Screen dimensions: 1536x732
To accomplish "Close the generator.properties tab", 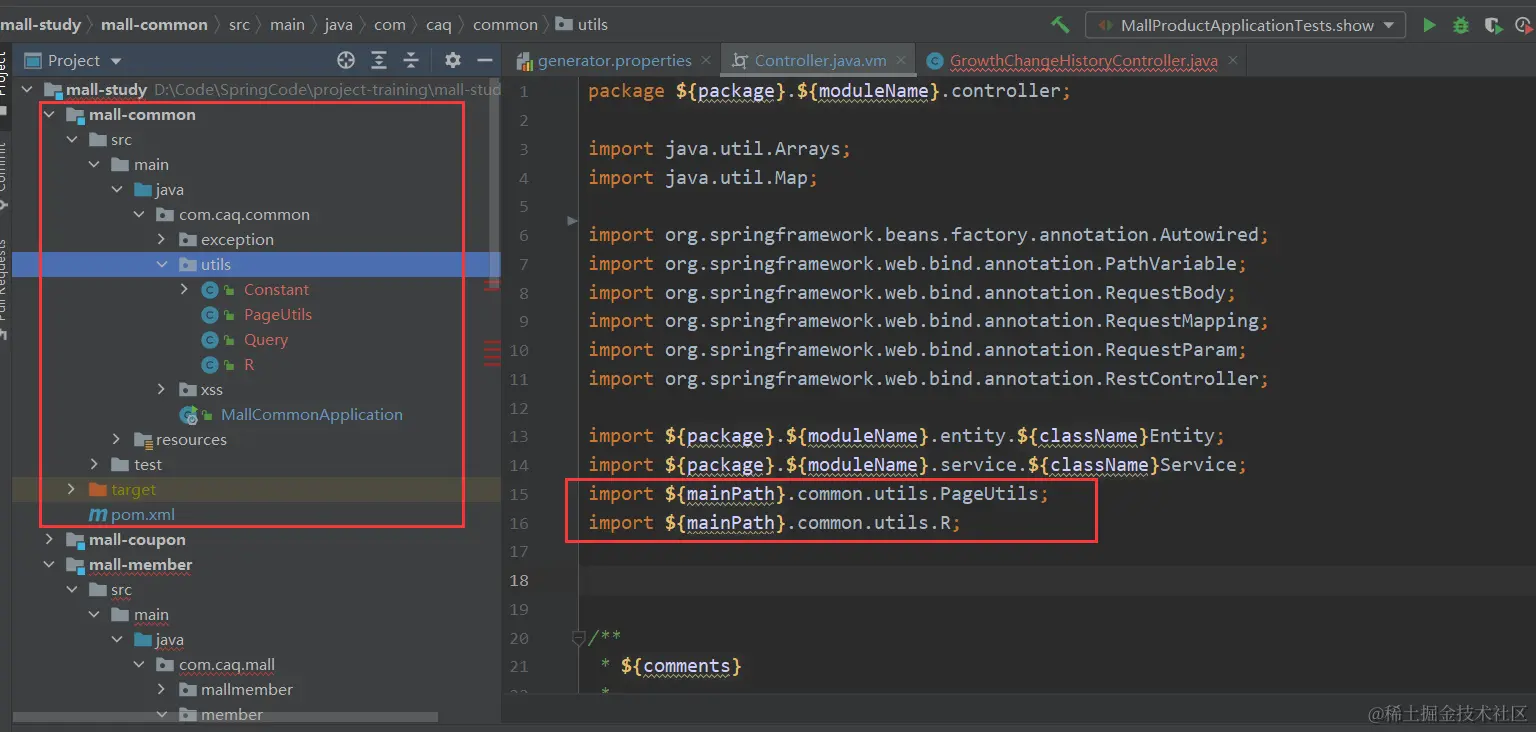I will (x=707, y=61).
